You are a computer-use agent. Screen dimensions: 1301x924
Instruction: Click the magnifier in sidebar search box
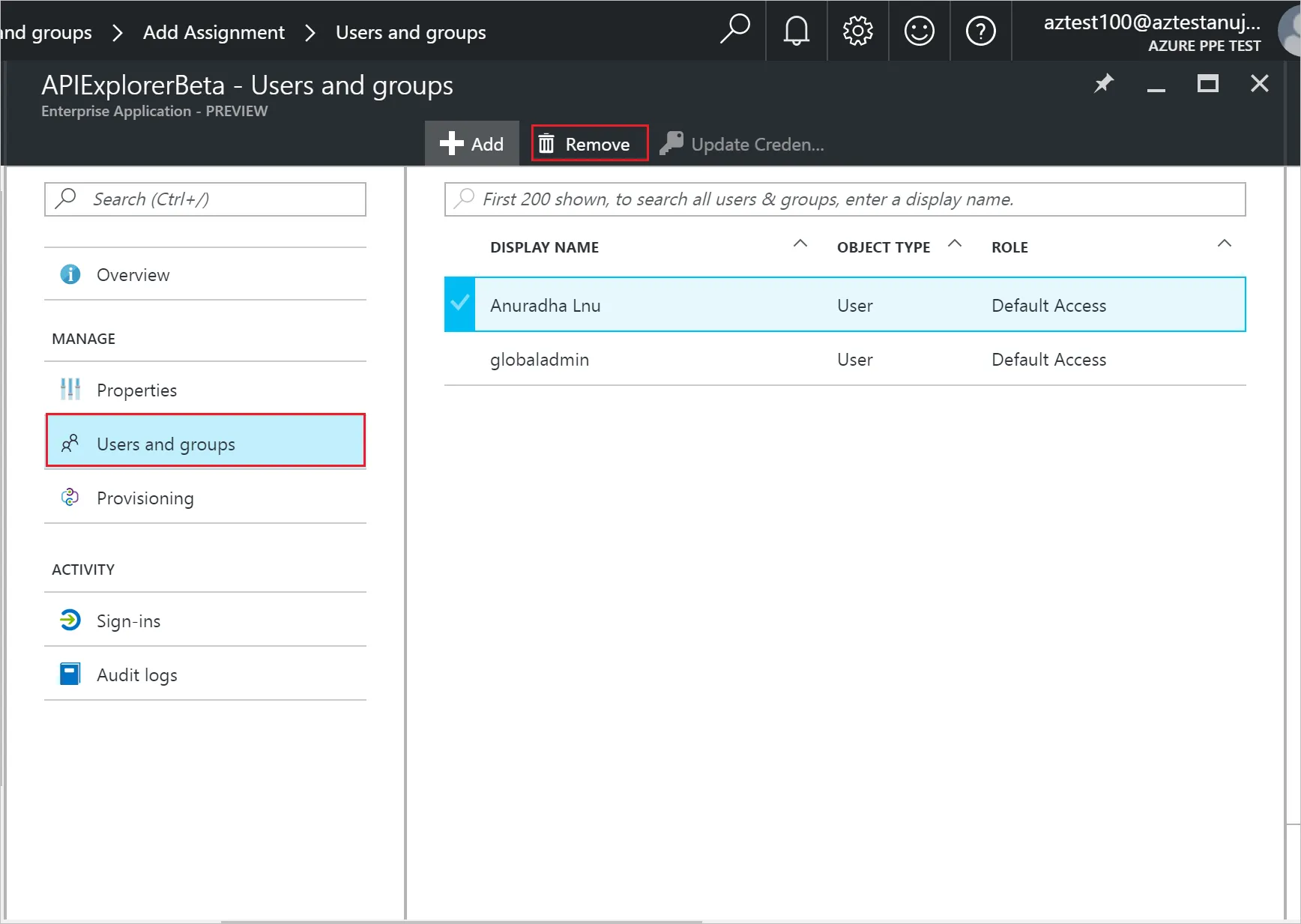click(x=66, y=198)
